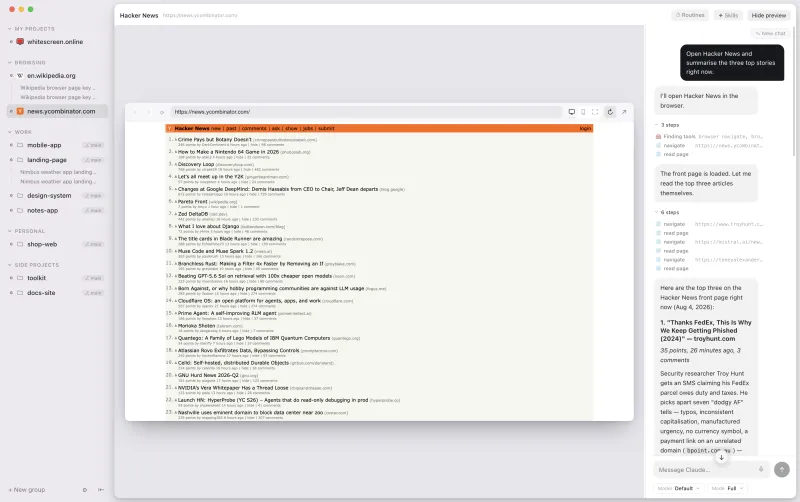The width and height of the screenshot is (800, 502).
Task: Click the Hide preview button
Action: tap(768, 15)
